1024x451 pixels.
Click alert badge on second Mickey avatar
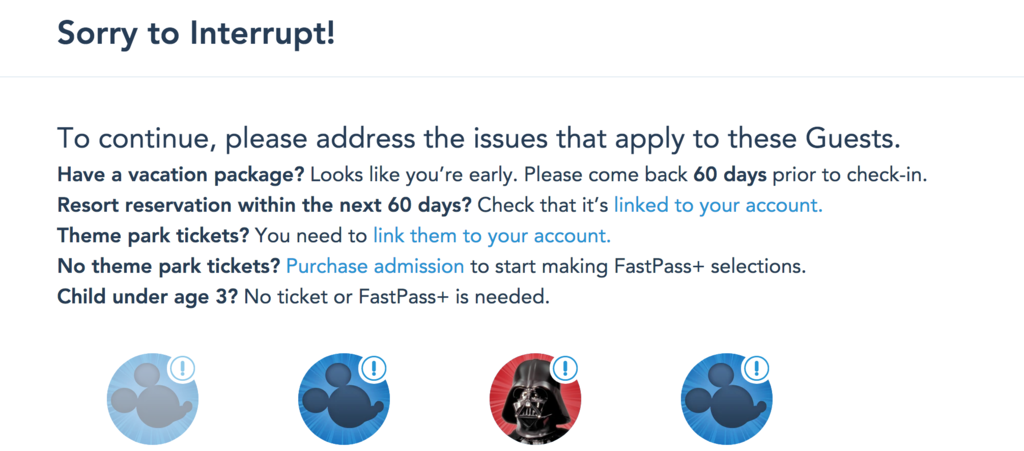(x=373, y=368)
